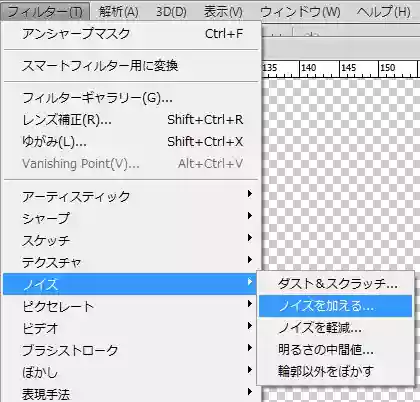This screenshot has width=420, height=402.
Task: Apply アンシャープマスク filter again
Action: click(131, 34)
